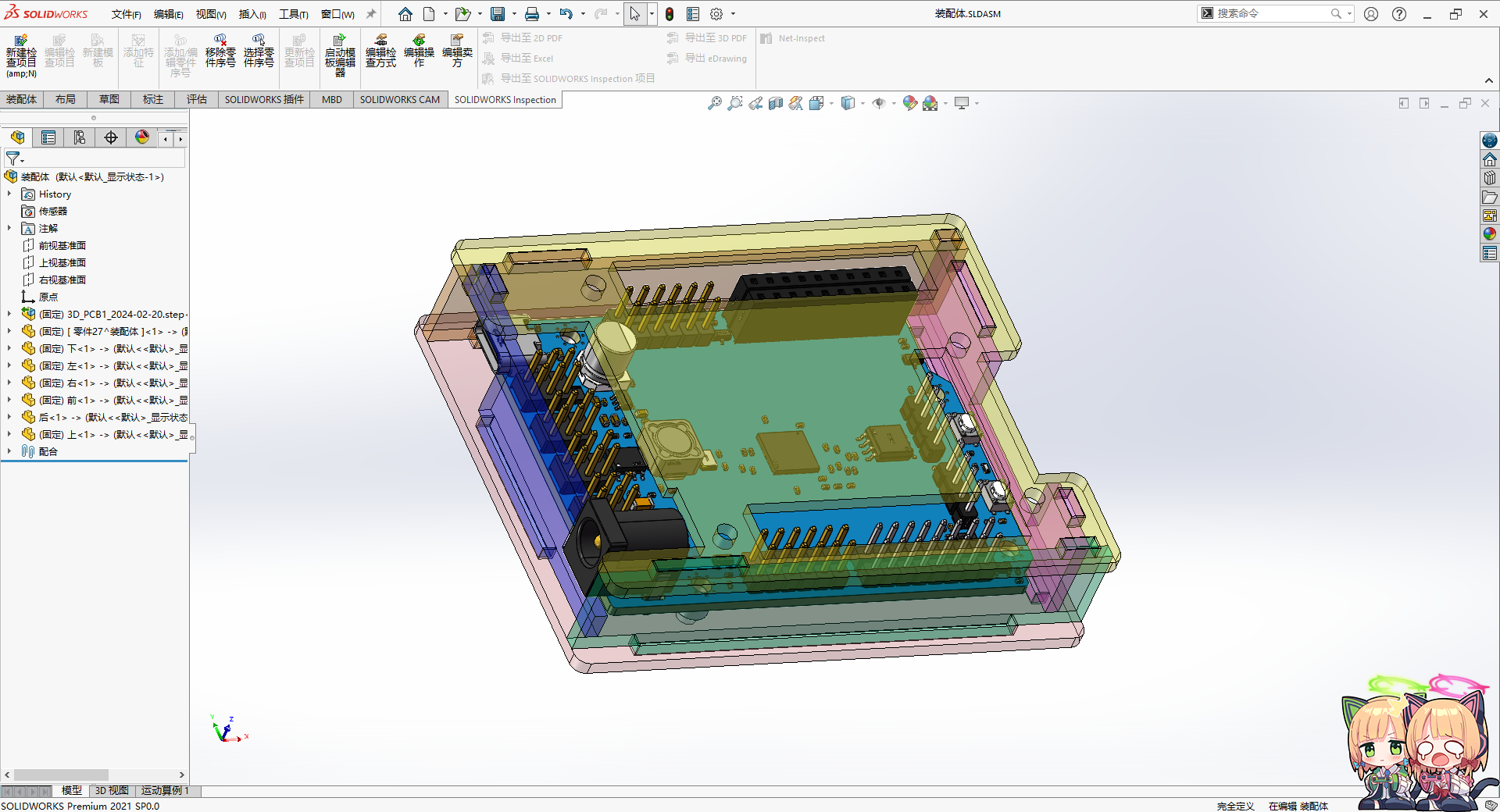
Task: Open the Options gear dropdown arrow
Action: click(x=733, y=14)
